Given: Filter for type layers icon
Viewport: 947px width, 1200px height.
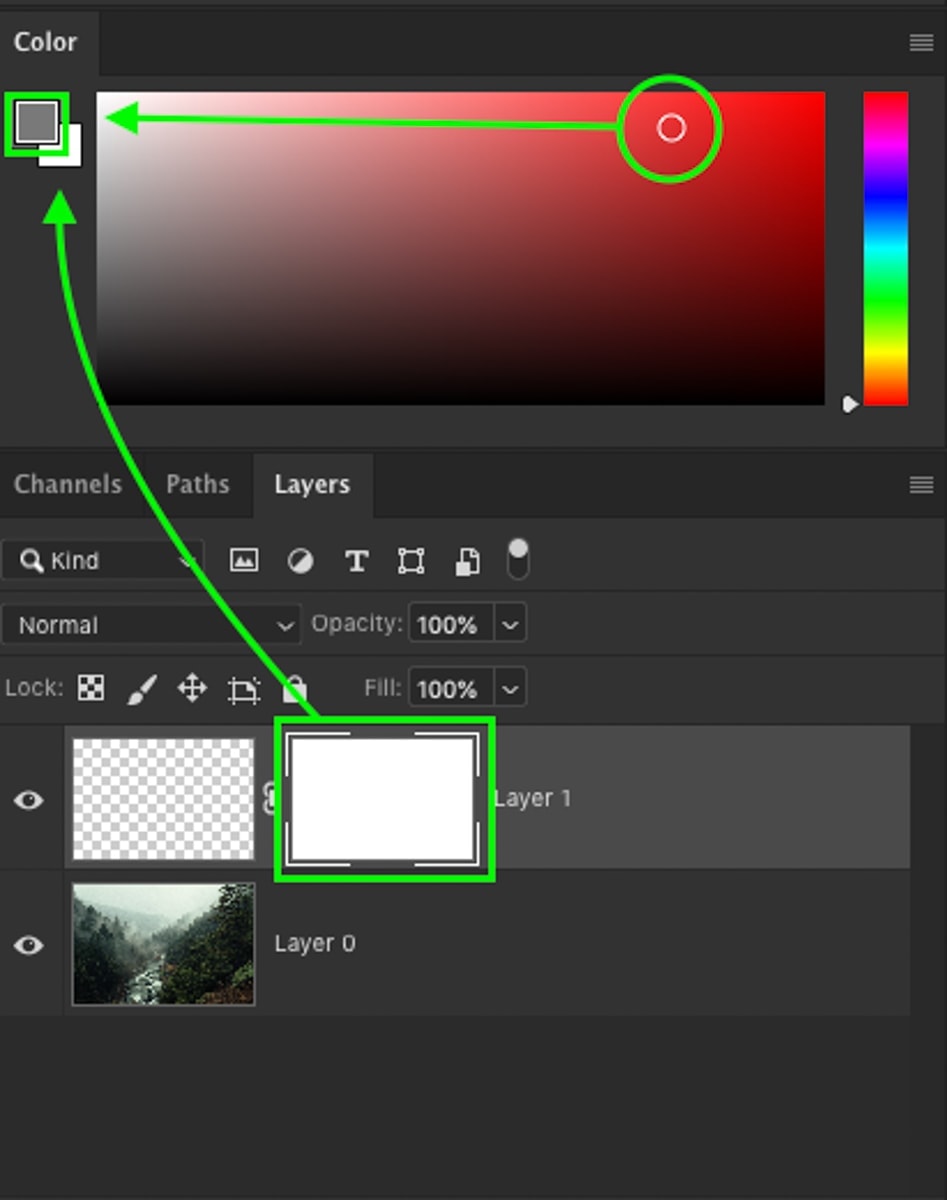Looking at the screenshot, I should (356, 561).
